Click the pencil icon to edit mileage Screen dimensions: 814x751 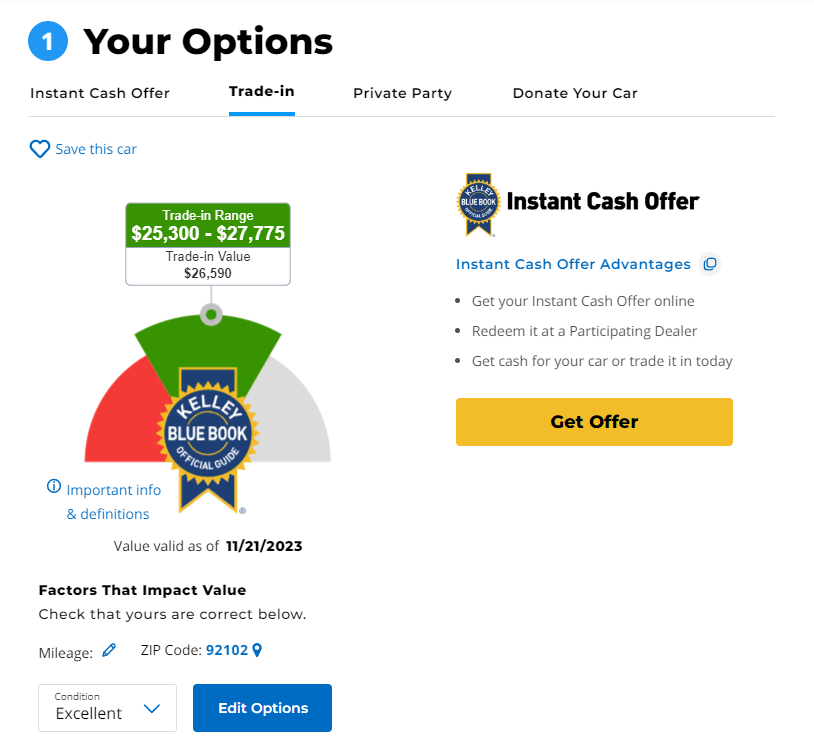click(x=109, y=650)
